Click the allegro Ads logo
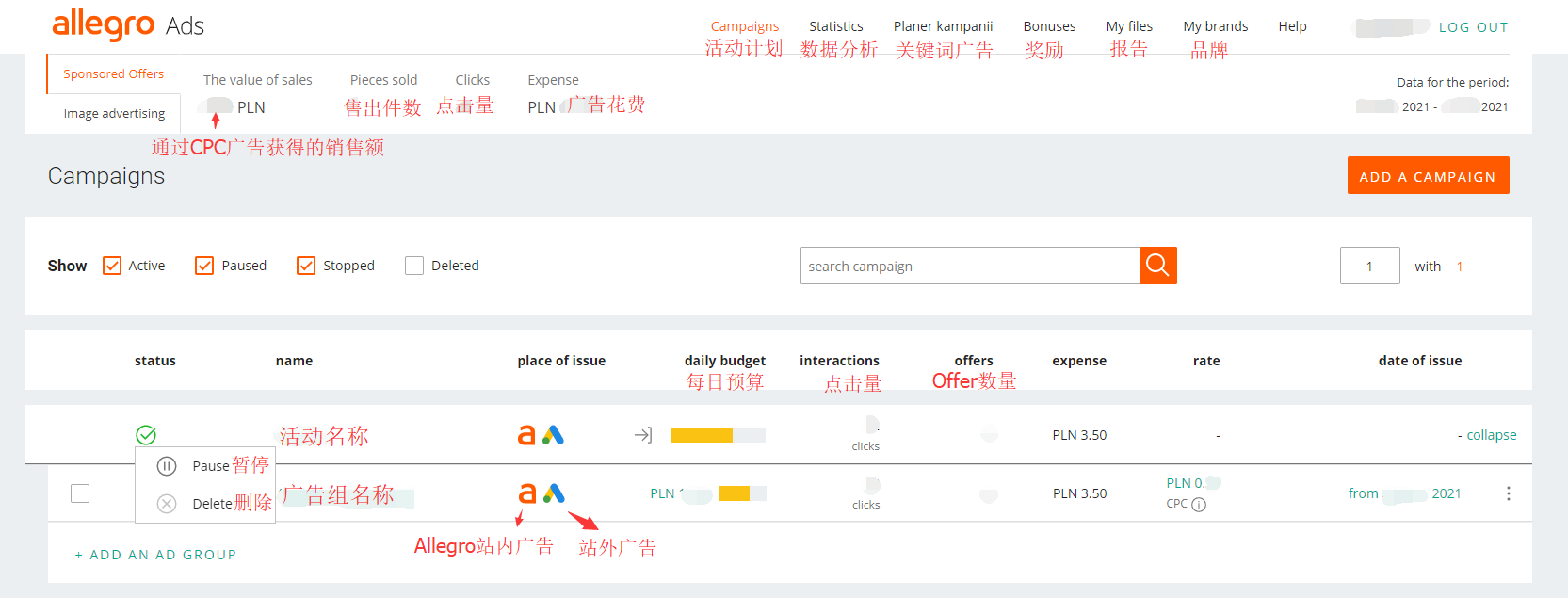The width and height of the screenshot is (1568, 598). pyautogui.click(x=128, y=25)
